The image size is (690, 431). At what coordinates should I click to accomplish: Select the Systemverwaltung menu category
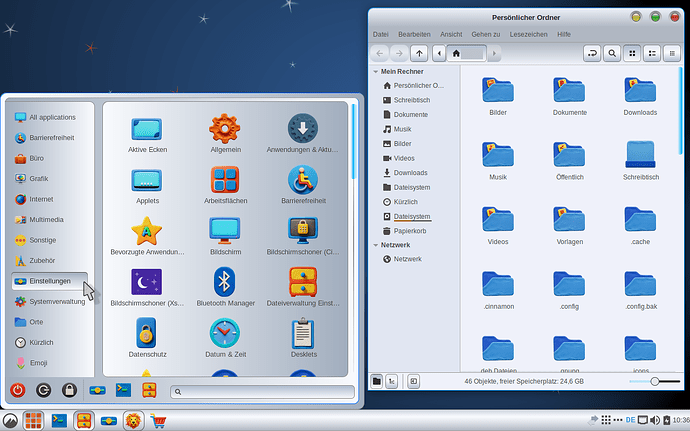click(56, 301)
